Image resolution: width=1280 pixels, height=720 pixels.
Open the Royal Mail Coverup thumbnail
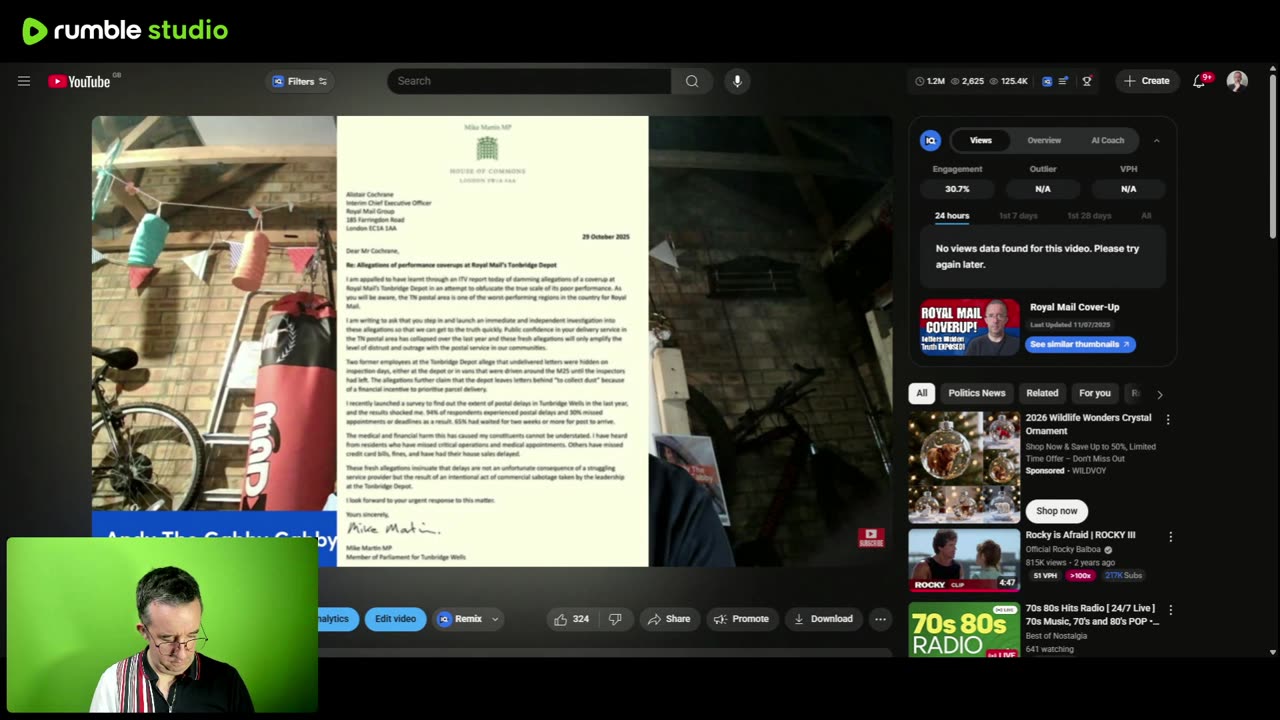coord(970,327)
